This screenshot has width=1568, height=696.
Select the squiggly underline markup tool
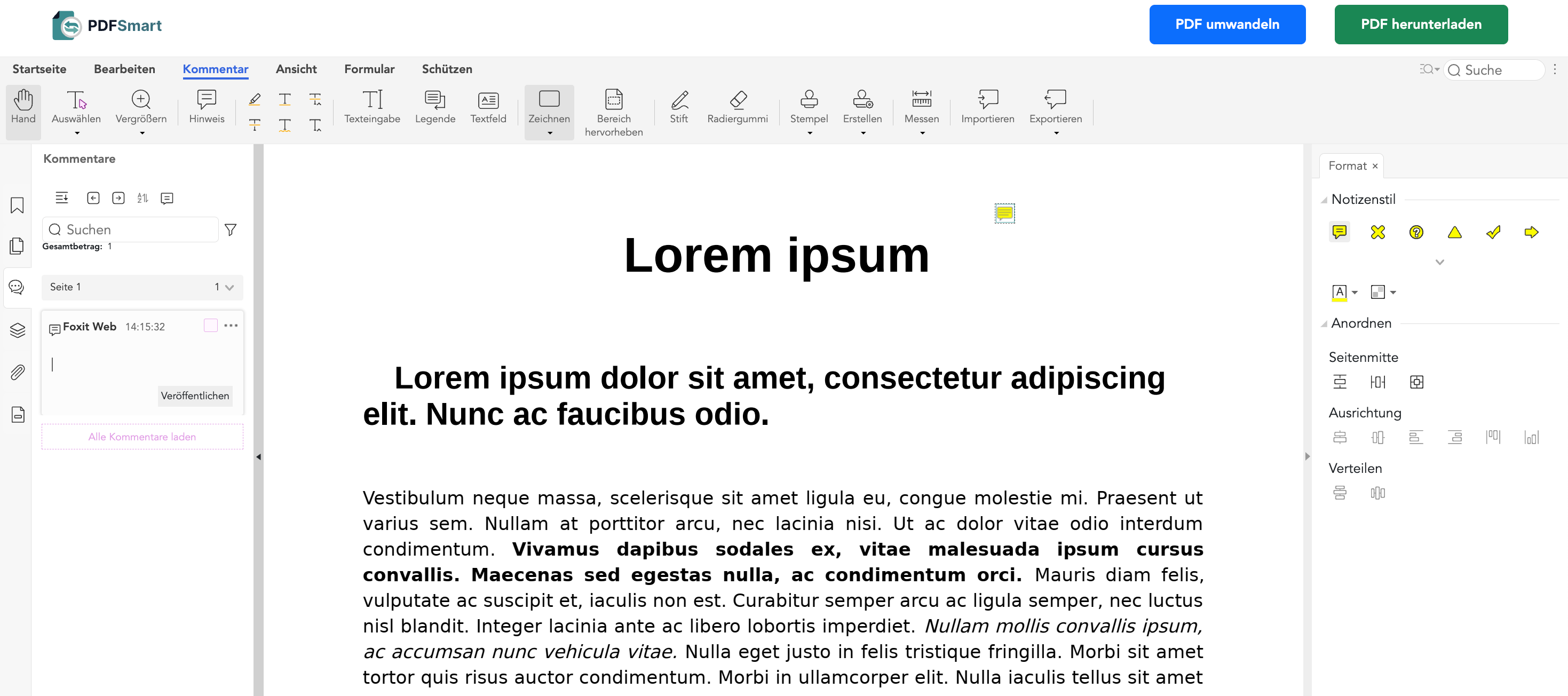pyautogui.click(x=284, y=125)
